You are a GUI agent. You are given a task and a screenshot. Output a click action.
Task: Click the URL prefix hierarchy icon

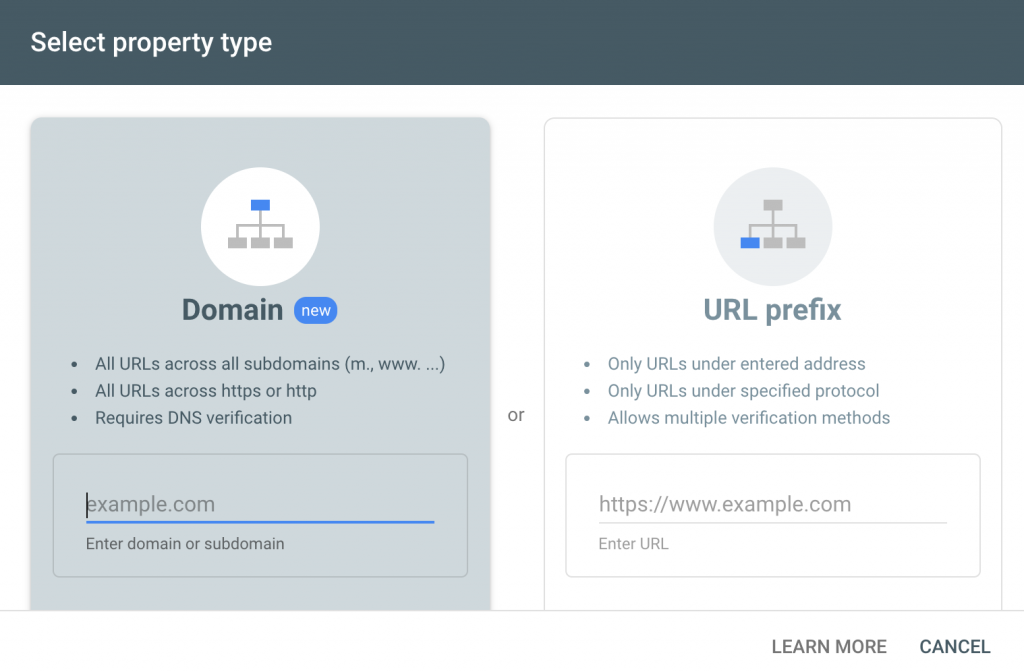click(772, 227)
